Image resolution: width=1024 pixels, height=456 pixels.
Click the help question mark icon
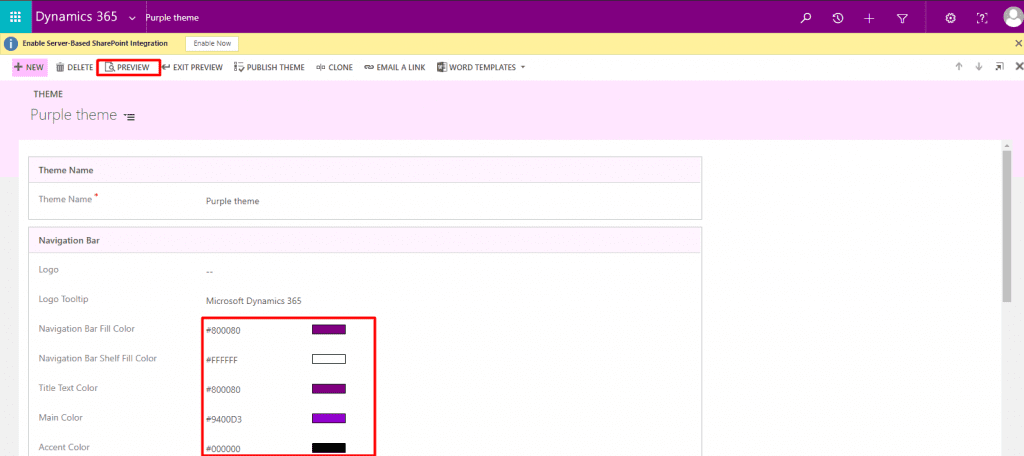[982, 18]
